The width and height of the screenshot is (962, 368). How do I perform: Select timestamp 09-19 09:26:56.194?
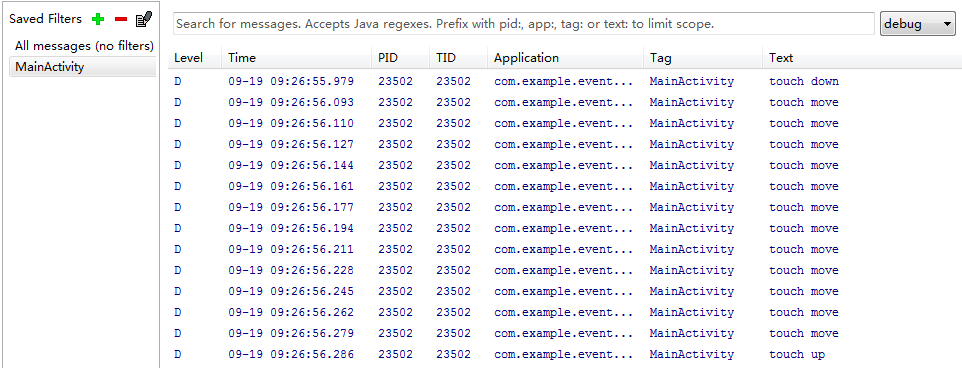[291, 228]
